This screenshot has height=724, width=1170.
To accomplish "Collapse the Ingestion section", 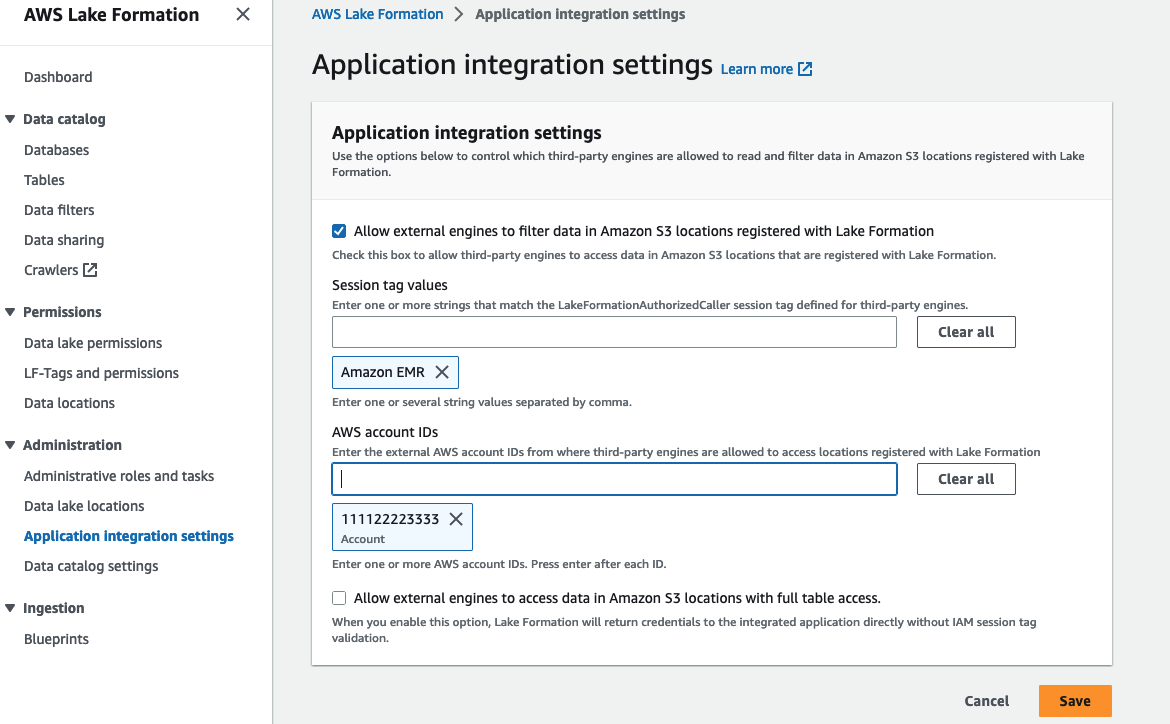I will coord(8,607).
